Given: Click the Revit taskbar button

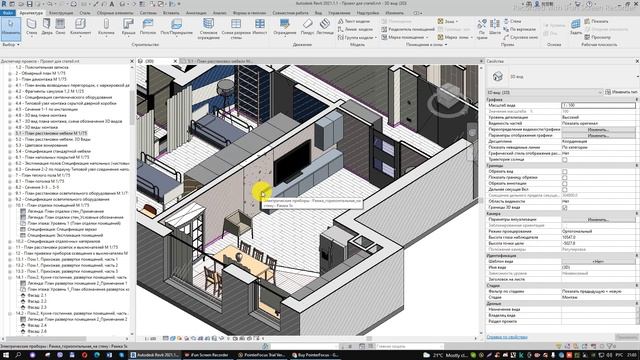Looking at the screenshot, I should tap(155, 355).
